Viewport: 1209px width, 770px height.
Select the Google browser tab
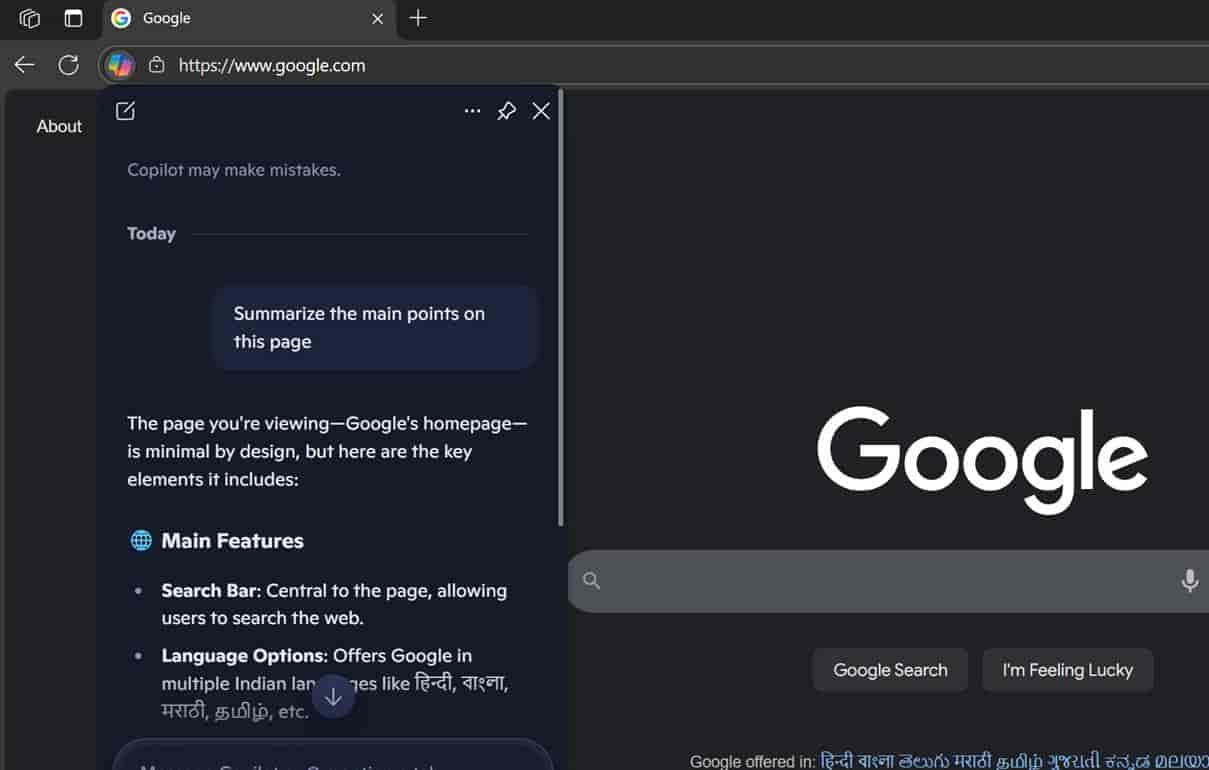[248, 18]
